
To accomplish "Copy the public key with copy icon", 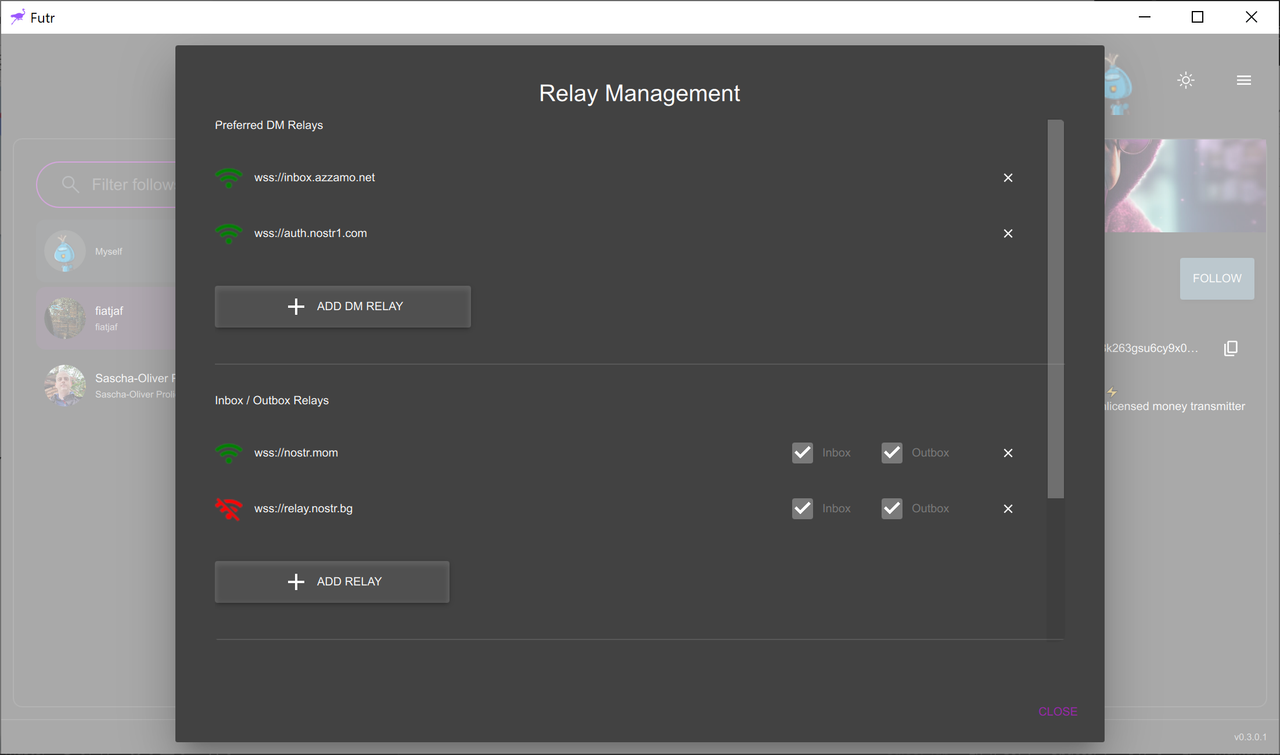I will point(1231,348).
